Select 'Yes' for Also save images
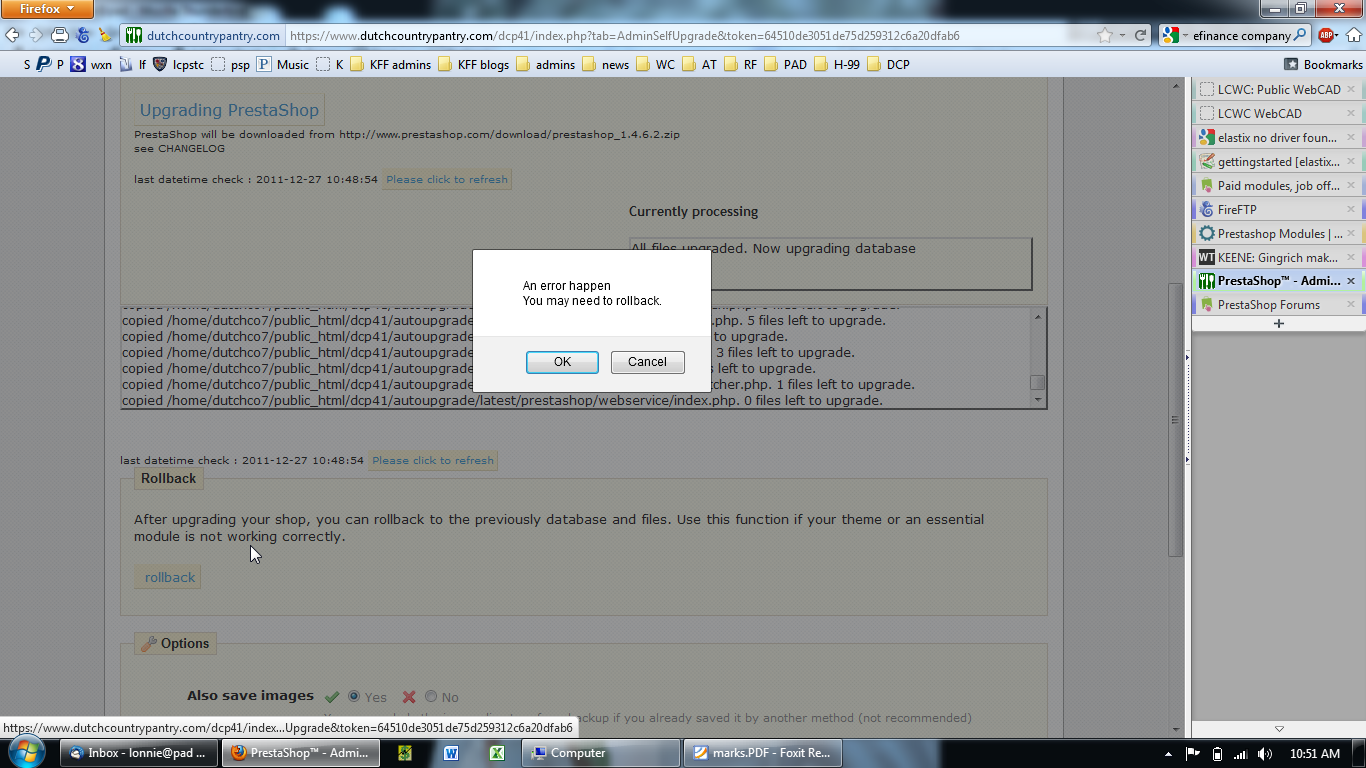Viewport: 1366px width, 768px height. pyautogui.click(x=354, y=697)
